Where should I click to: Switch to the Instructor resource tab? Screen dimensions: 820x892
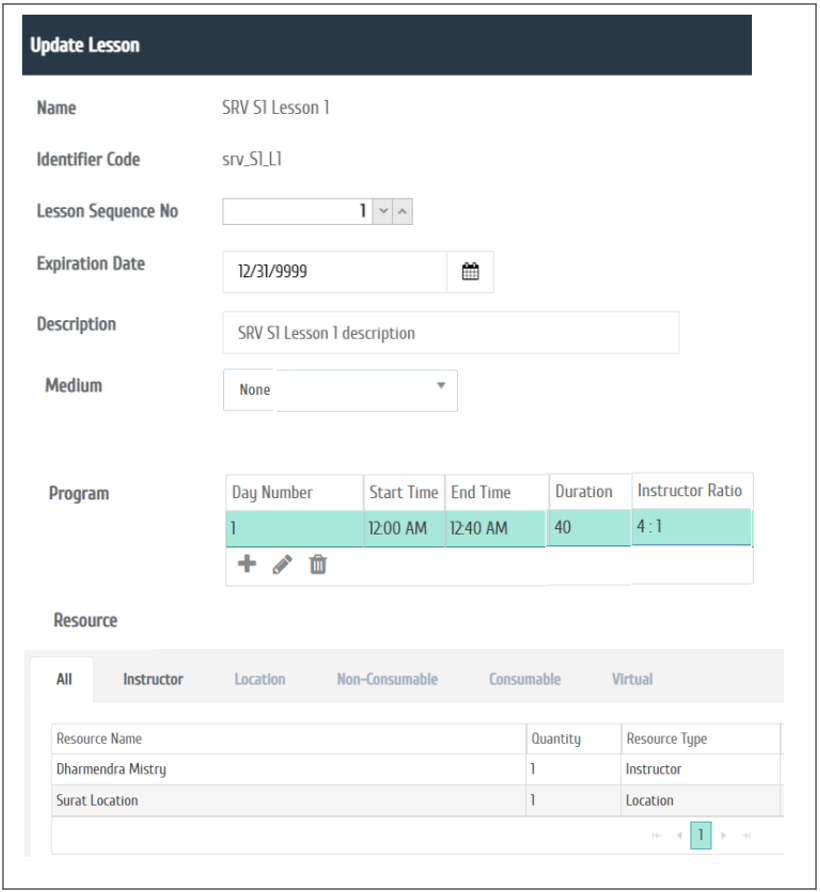point(153,679)
